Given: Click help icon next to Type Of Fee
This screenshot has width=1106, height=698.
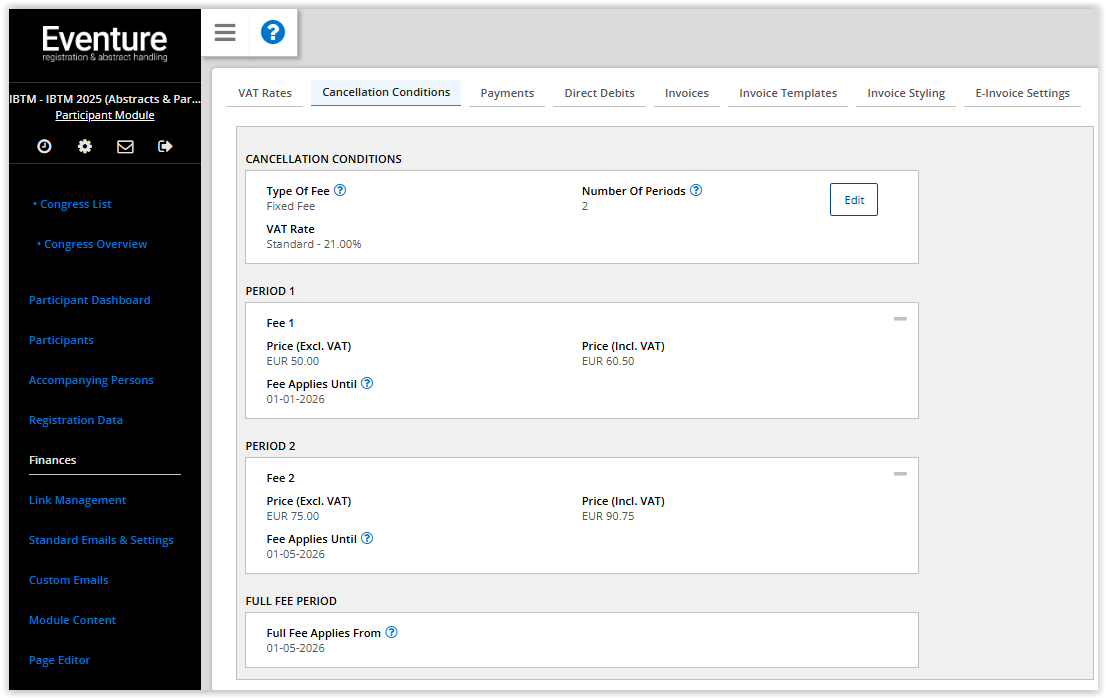Looking at the screenshot, I should [x=340, y=190].
